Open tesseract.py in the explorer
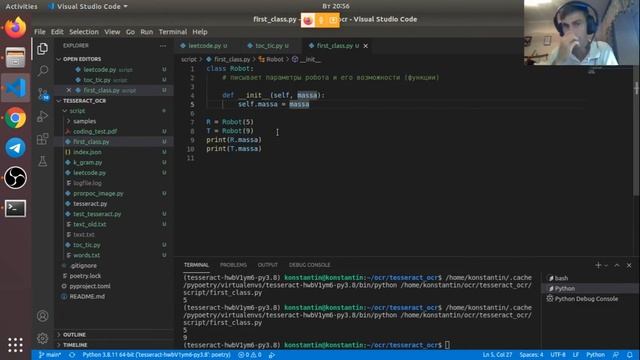 point(90,204)
